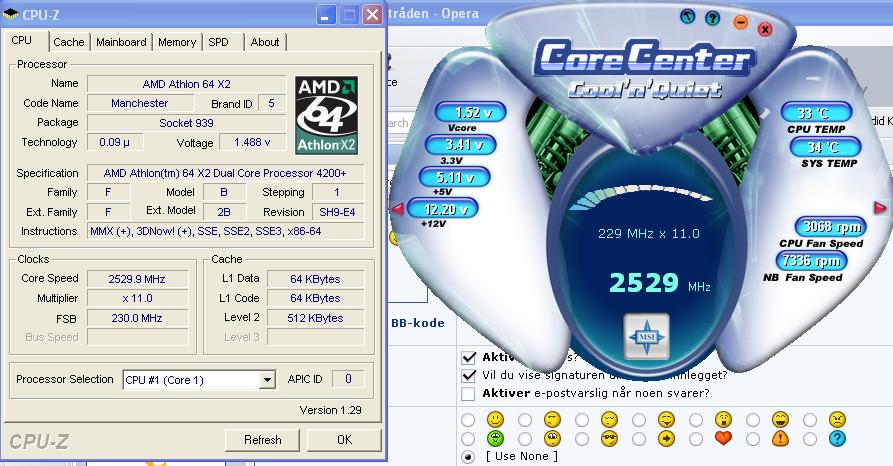Screen dimensions: 893x466
Task: Click the CPU-Z chip icon in title bar
Action: (x=10, y=14)
